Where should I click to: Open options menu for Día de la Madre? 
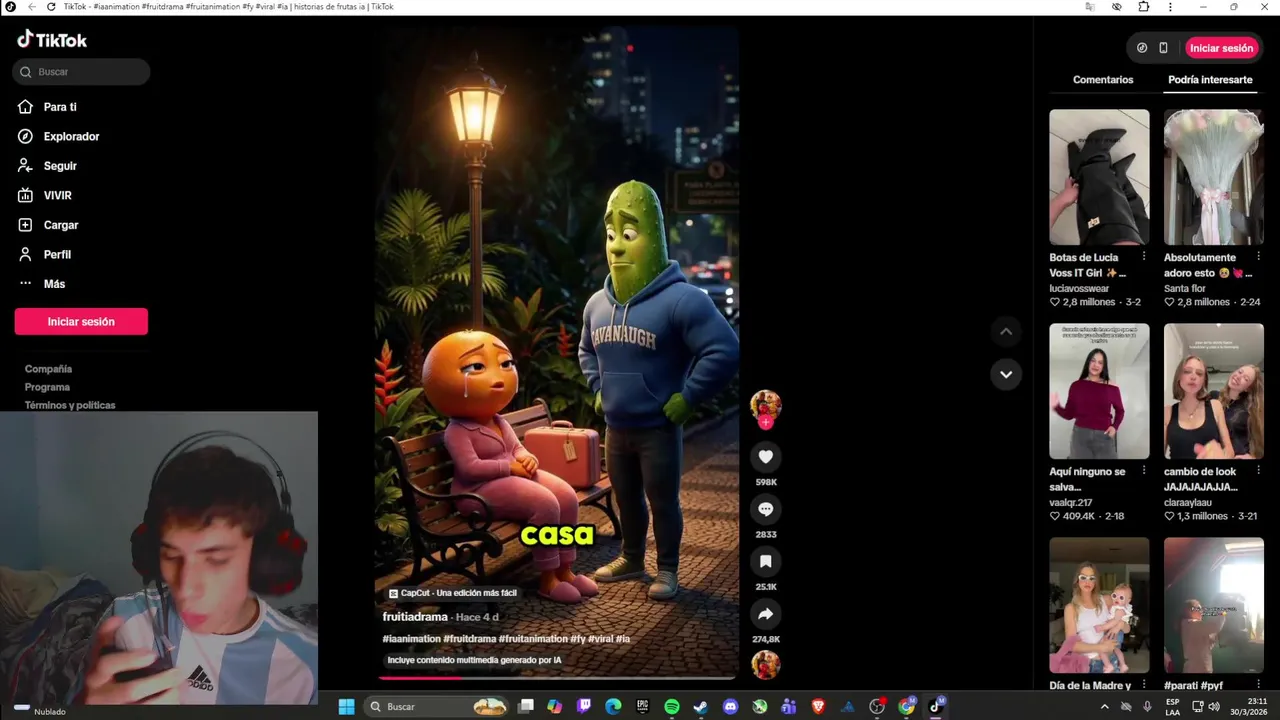(1144, 685)
